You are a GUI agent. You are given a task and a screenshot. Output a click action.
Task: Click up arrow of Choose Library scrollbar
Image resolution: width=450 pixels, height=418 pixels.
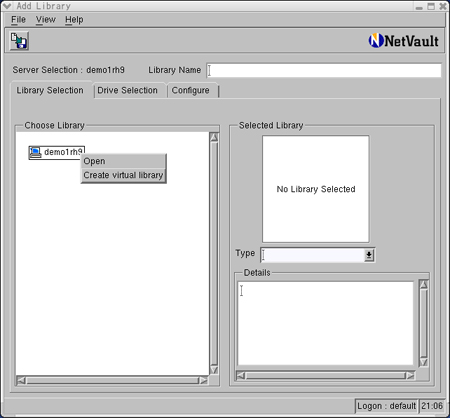[x=214, y=137]
